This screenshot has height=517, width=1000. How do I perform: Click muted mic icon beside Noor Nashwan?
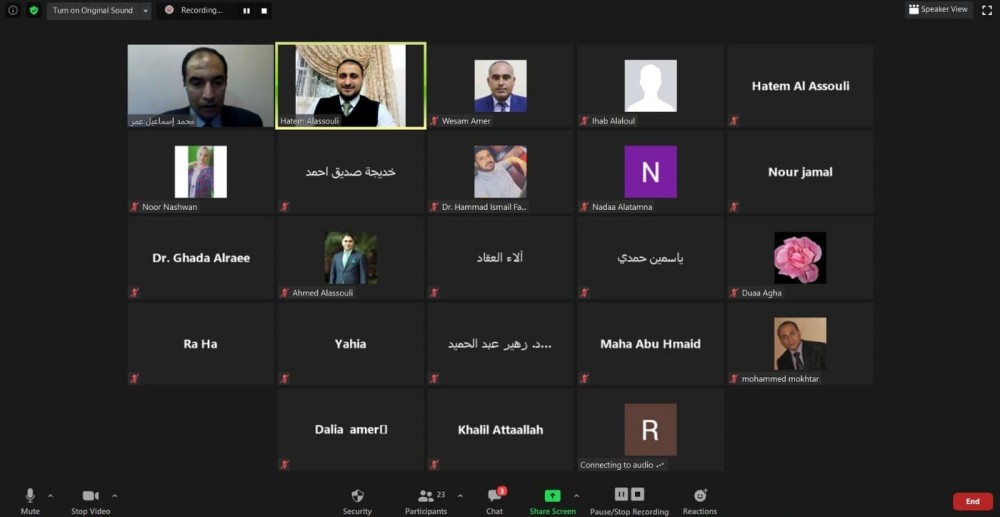coord(135,207)
